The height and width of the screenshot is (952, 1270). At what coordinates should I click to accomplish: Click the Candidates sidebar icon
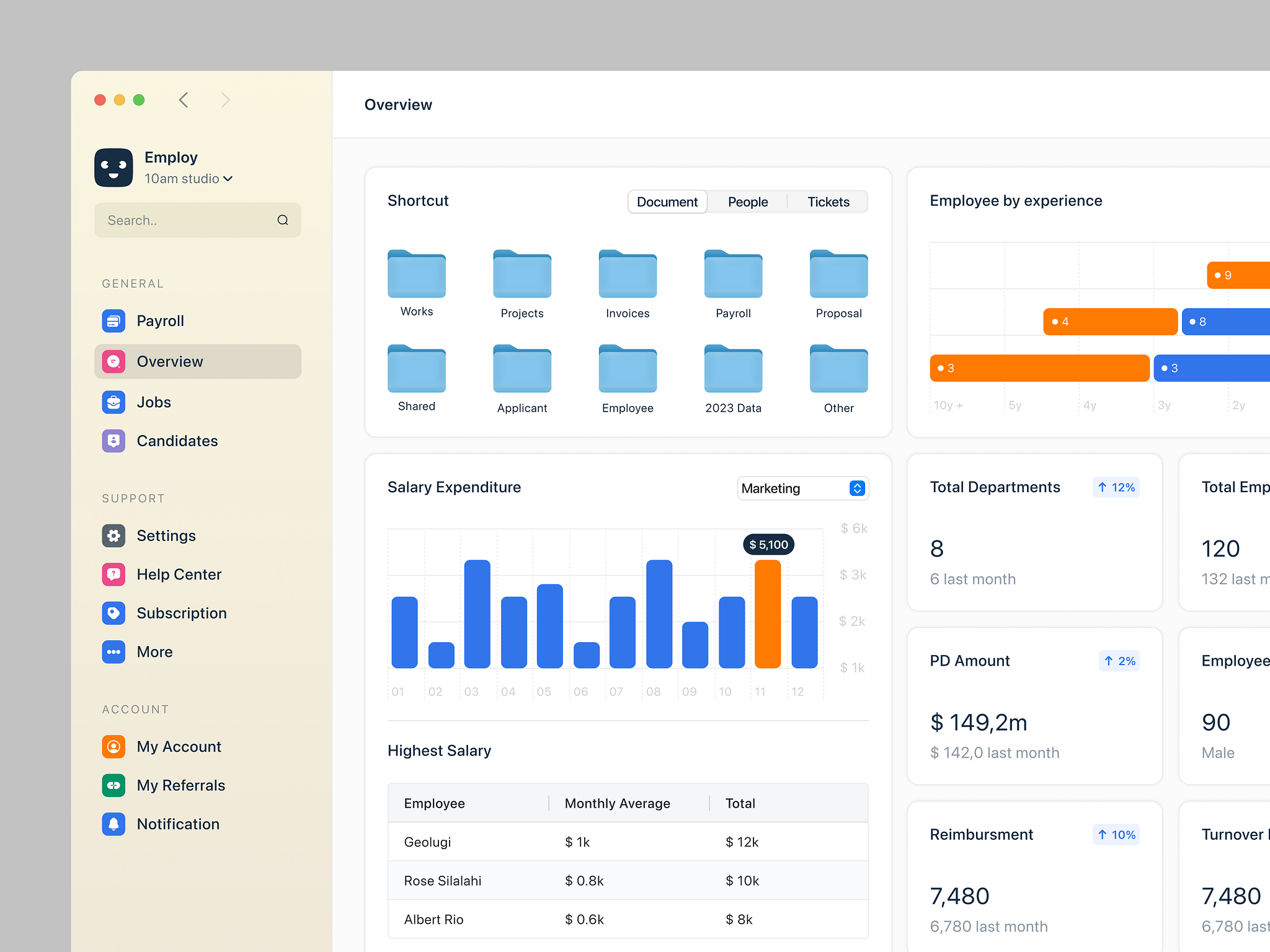tap(113, 441)
